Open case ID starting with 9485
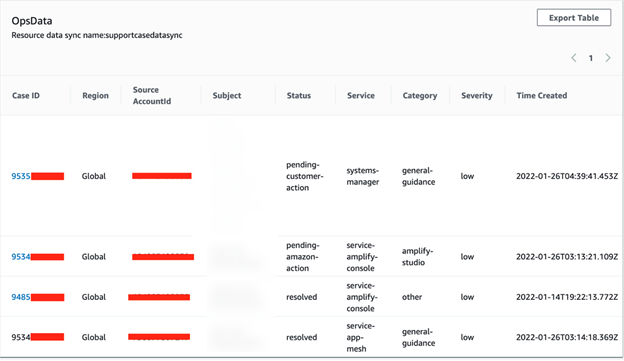The width and height of the screenshot is (624, 361). point(37,297)
